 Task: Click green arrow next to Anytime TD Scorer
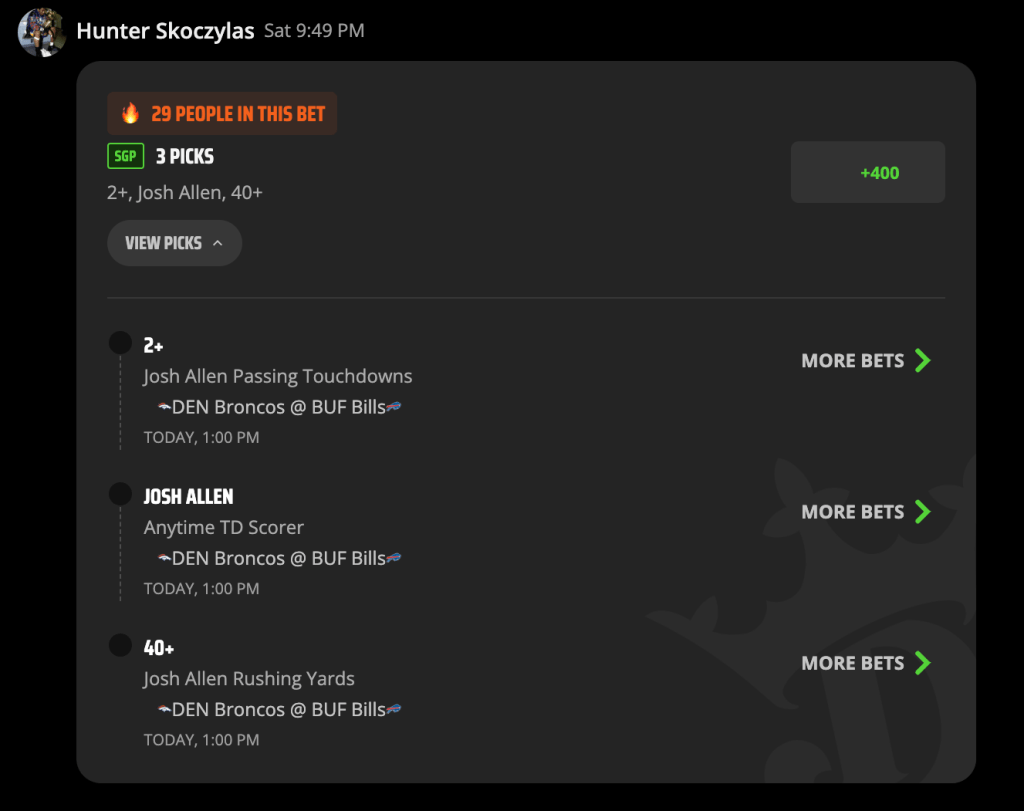[x=923, y=512]
